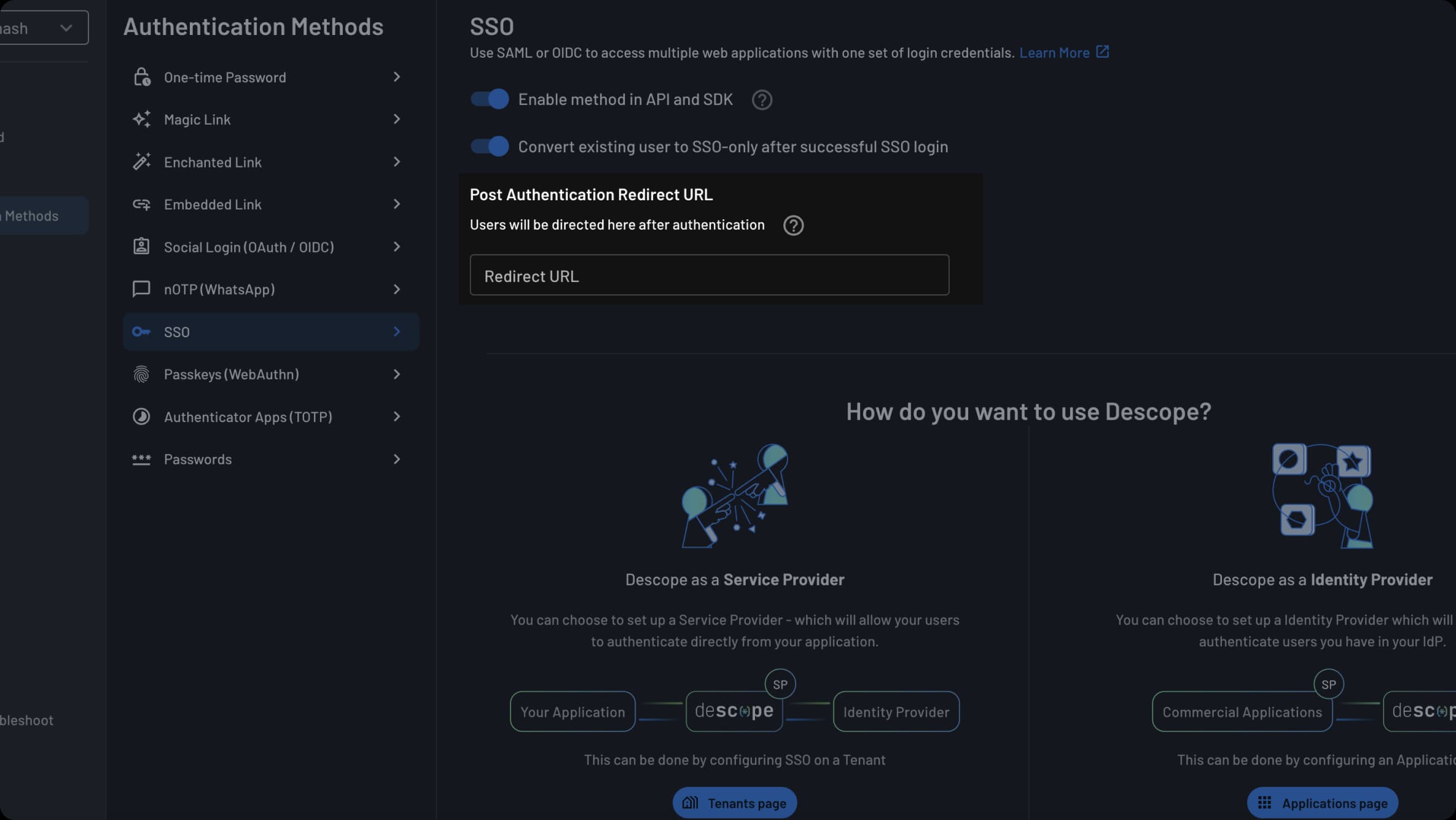Click the Passwords asterisks icon
The image size is (1456, 820).
click(141, 459)
